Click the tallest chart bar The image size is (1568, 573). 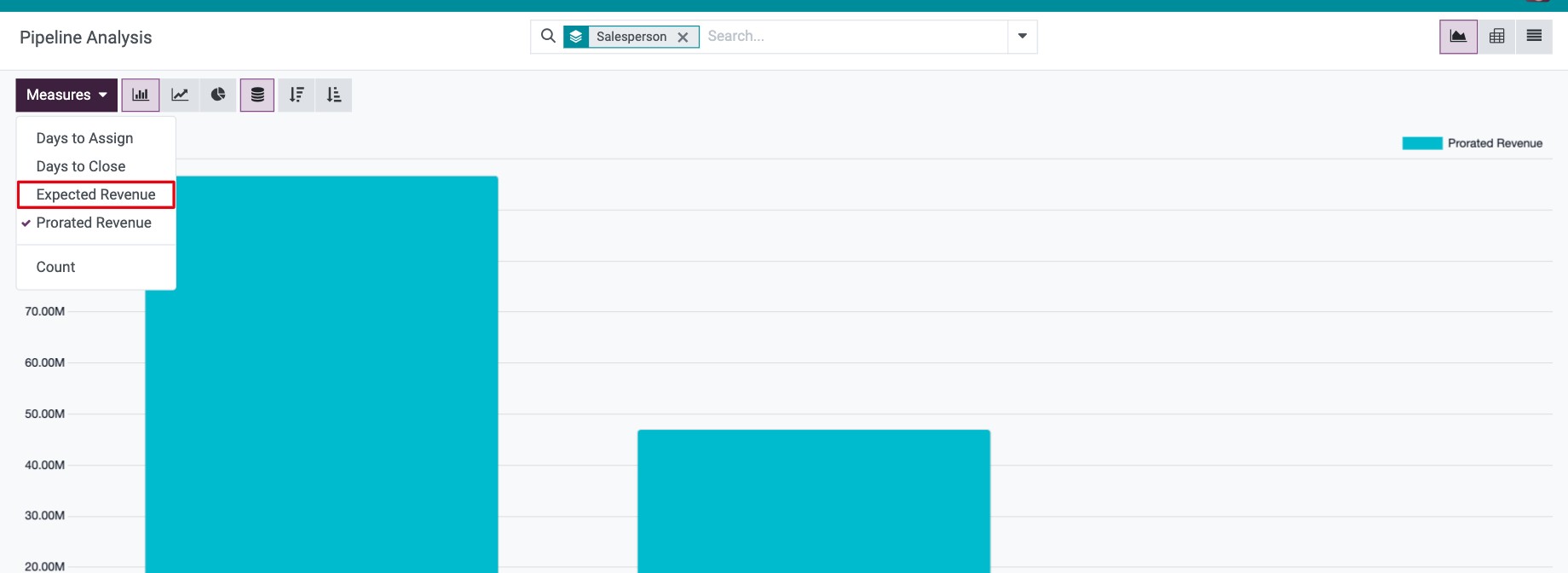tap(321, 374)
